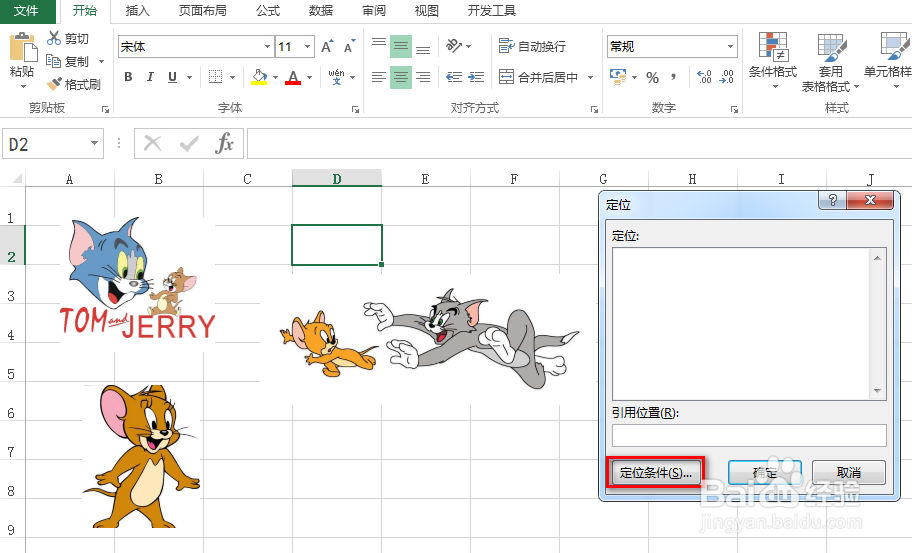Click the accounting number format icon

click(x=618, y=77)
